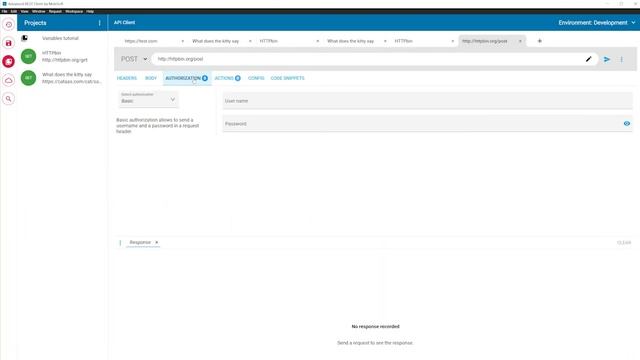640x360 pixels.
Task: Switch to the Actions tab
Action: pyautogui.click(x=227, y=78)
